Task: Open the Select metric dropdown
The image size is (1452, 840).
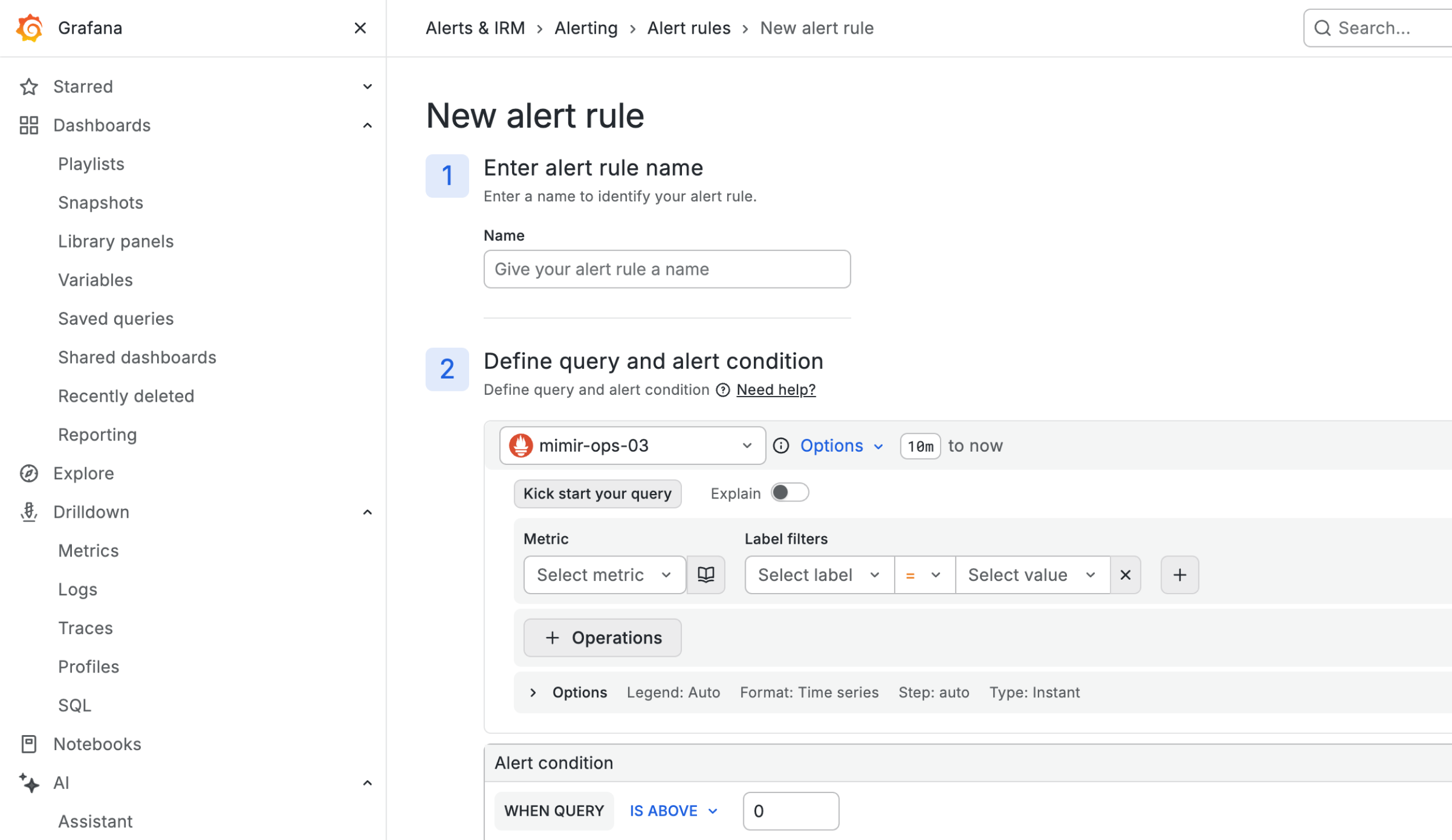Action: (x=604, y=574)
